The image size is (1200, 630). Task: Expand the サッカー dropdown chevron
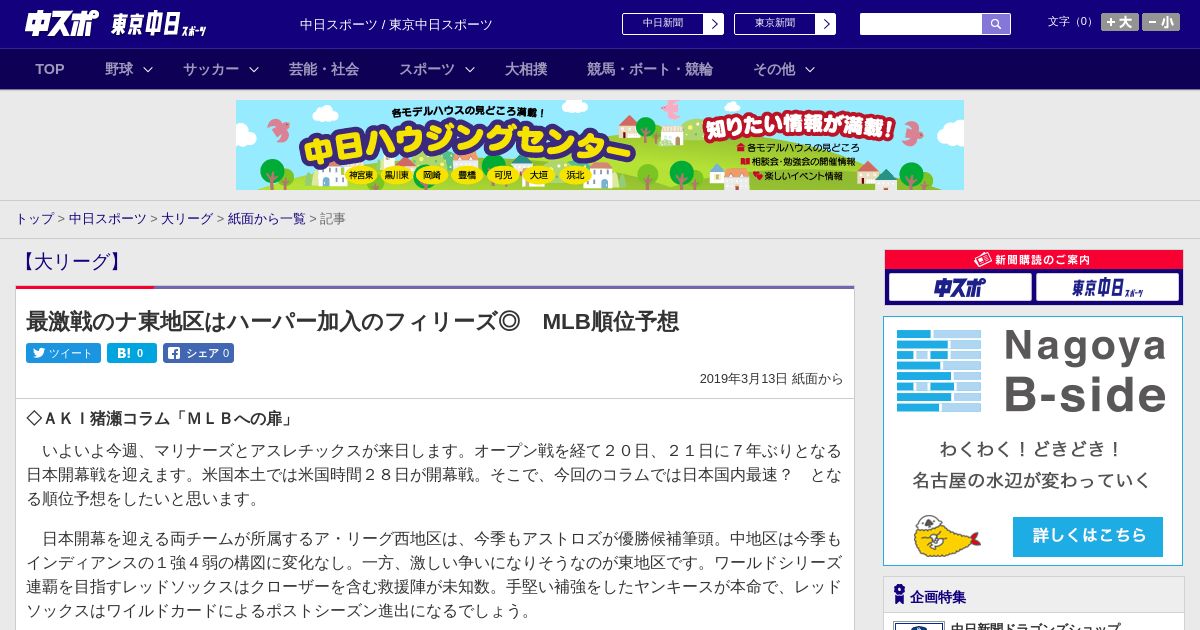254,69
